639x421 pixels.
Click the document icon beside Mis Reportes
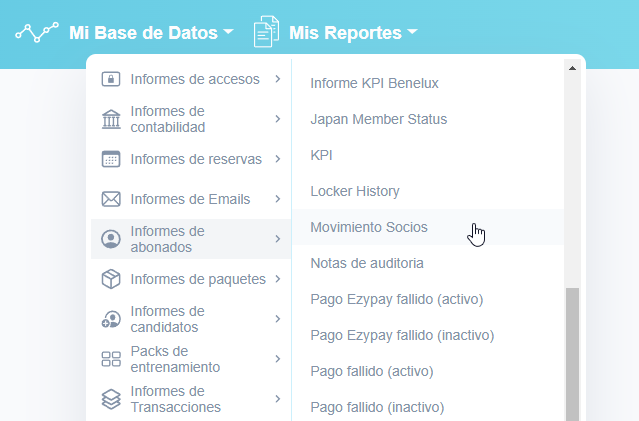pos(265,32)
